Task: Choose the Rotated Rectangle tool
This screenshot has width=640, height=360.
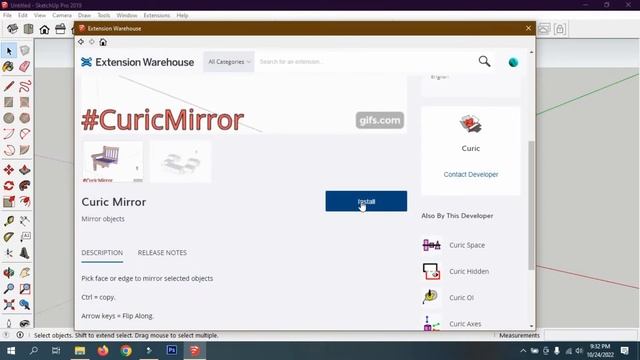Action: pos(24,102)
